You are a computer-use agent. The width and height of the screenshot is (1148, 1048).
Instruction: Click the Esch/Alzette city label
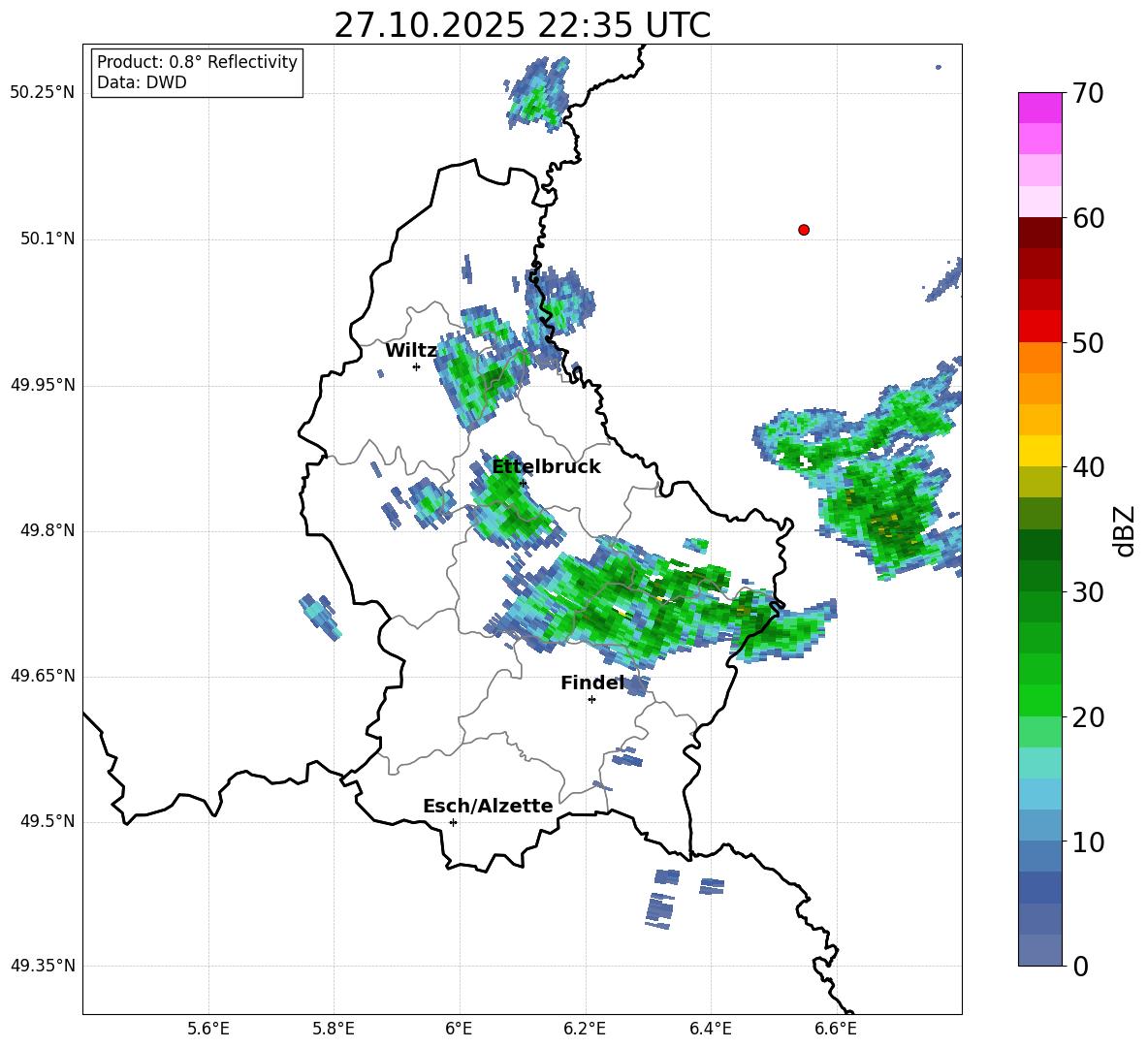point(488,806)
